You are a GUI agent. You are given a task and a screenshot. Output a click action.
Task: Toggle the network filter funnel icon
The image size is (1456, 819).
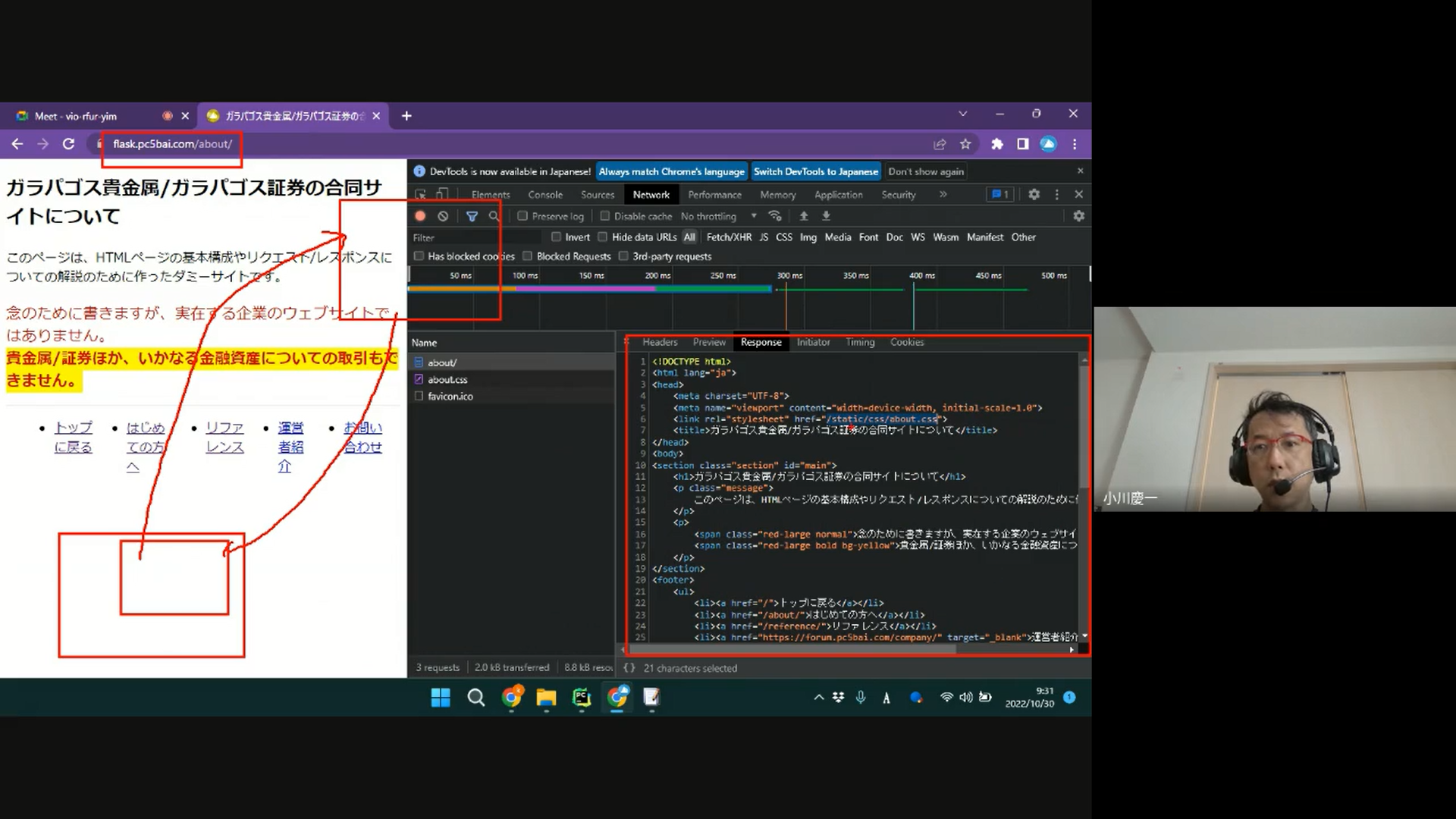click(472, 216)
